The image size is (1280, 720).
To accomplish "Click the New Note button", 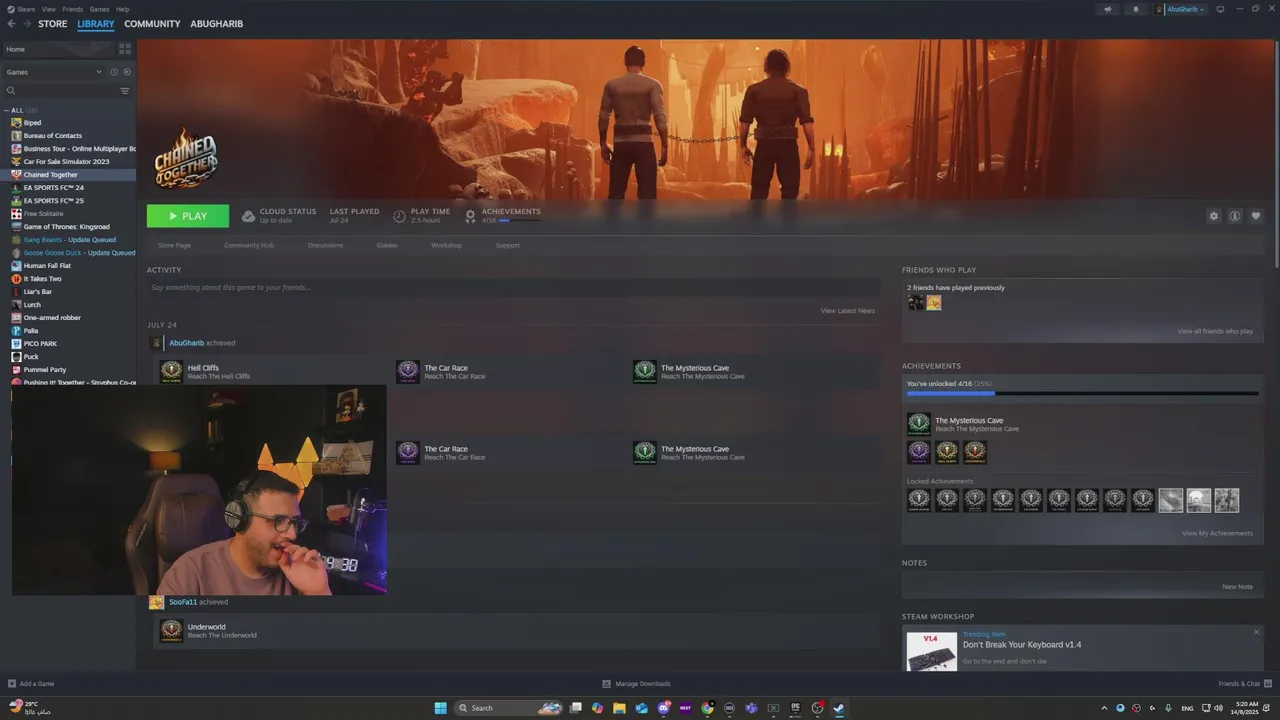I will pyautogui.click(x=1237, y=587).
